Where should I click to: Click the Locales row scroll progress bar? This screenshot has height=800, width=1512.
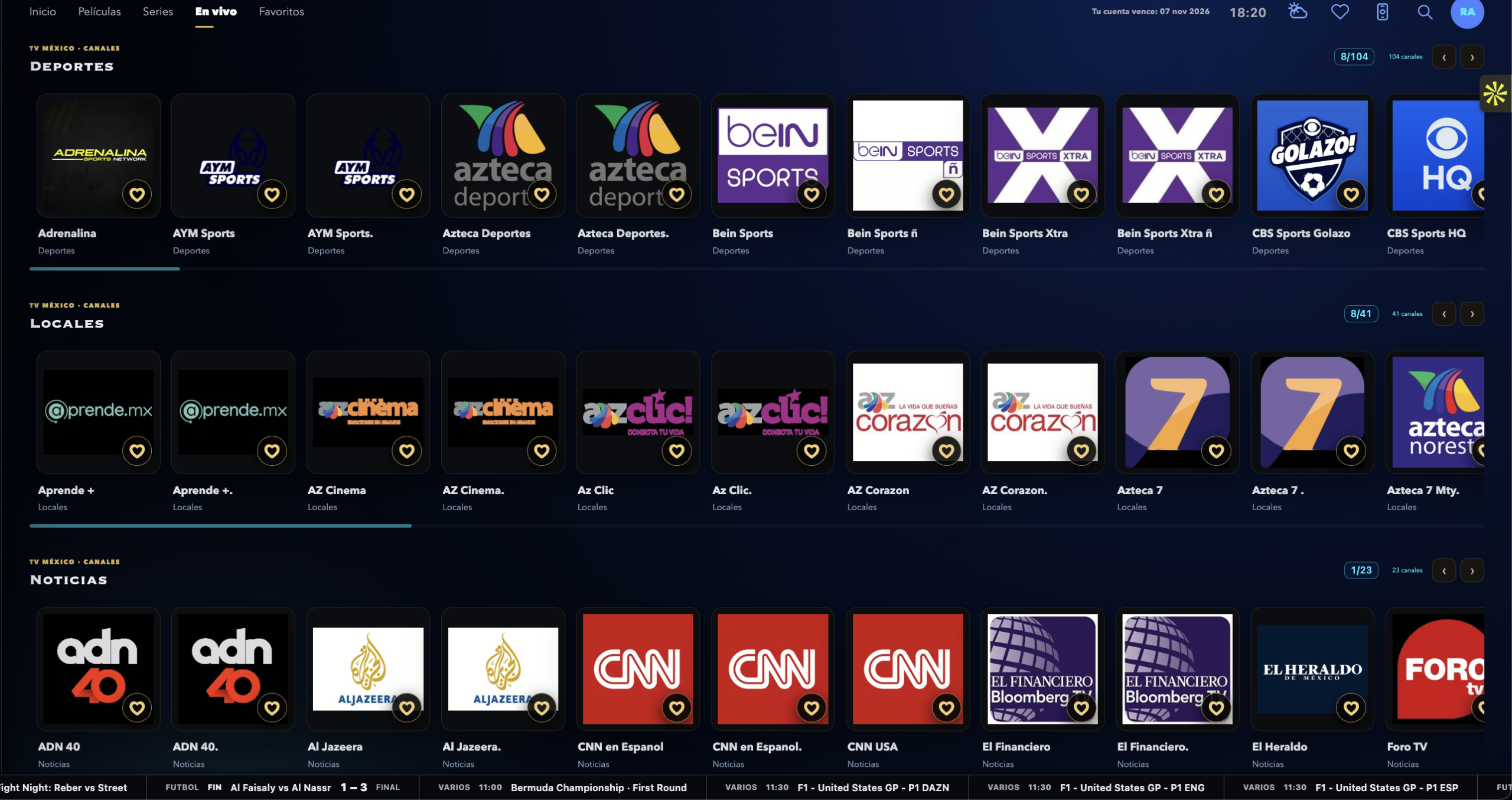tap(757, 525)
